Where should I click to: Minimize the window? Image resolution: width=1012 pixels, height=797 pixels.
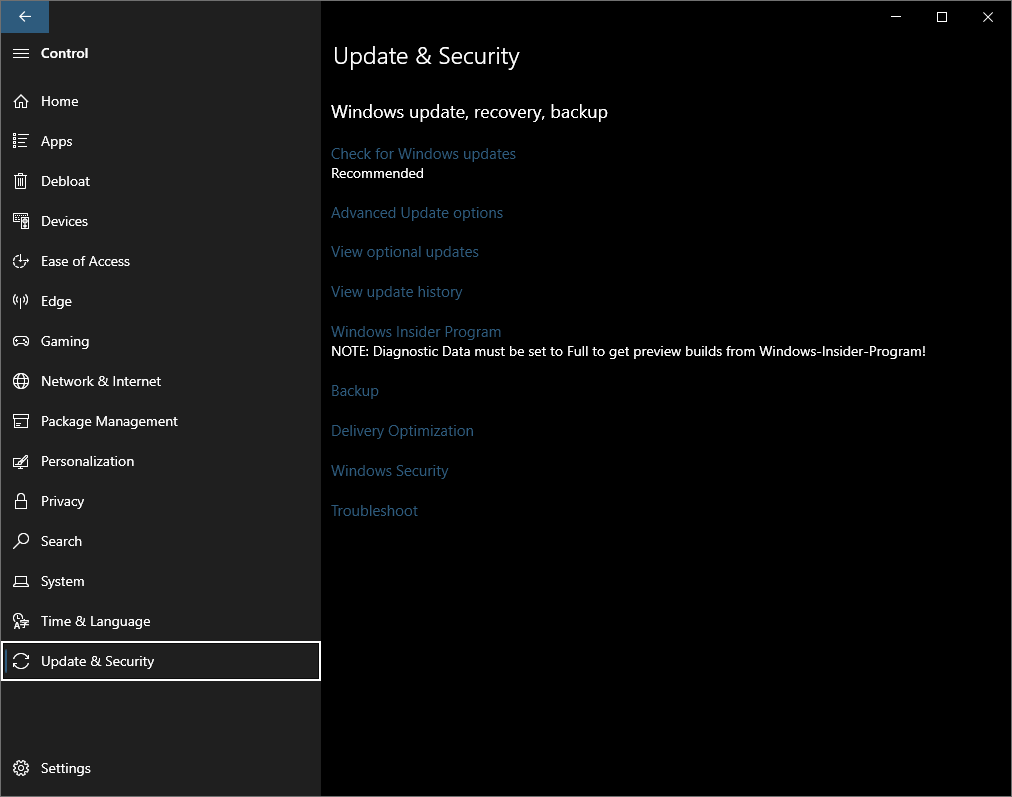[x=896, y=17]
